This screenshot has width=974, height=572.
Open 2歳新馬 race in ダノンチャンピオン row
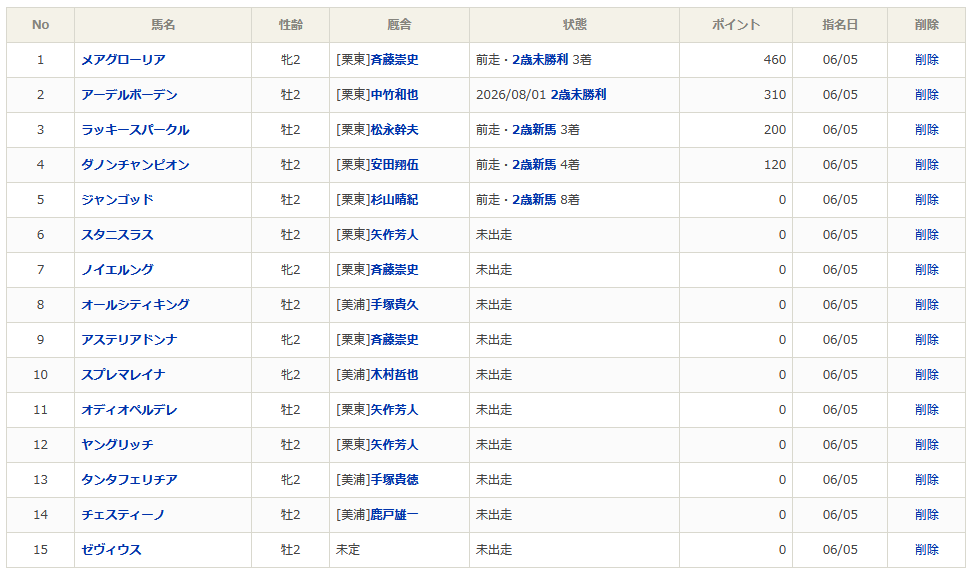[534, 165]
